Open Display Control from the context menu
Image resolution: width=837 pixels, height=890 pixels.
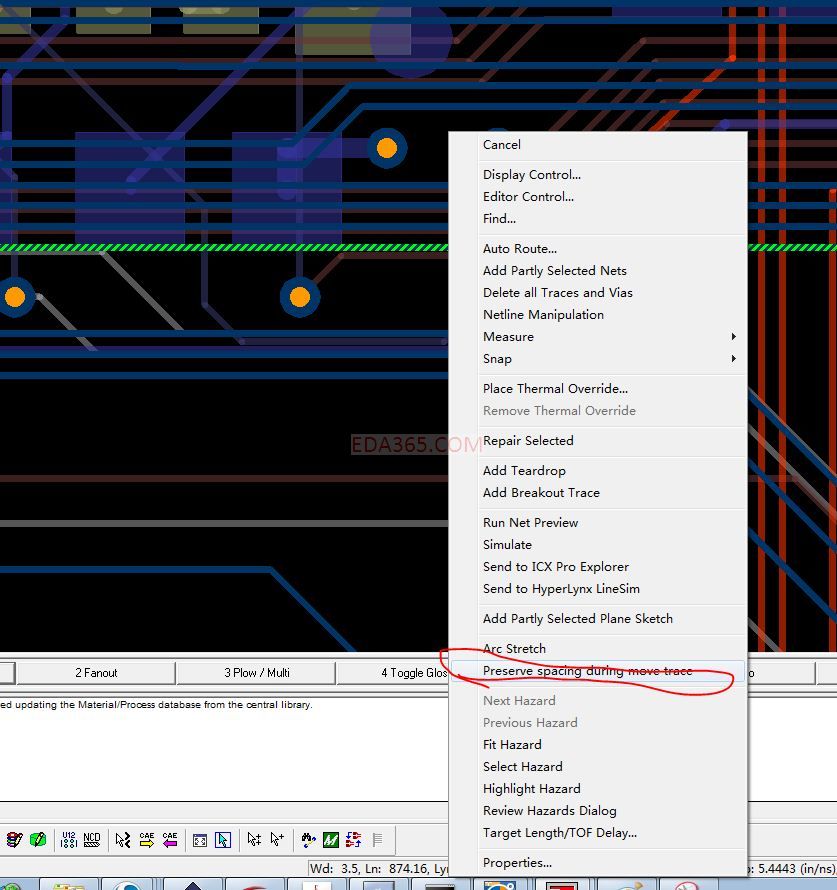pyautogui.click(x=531, y=175)
